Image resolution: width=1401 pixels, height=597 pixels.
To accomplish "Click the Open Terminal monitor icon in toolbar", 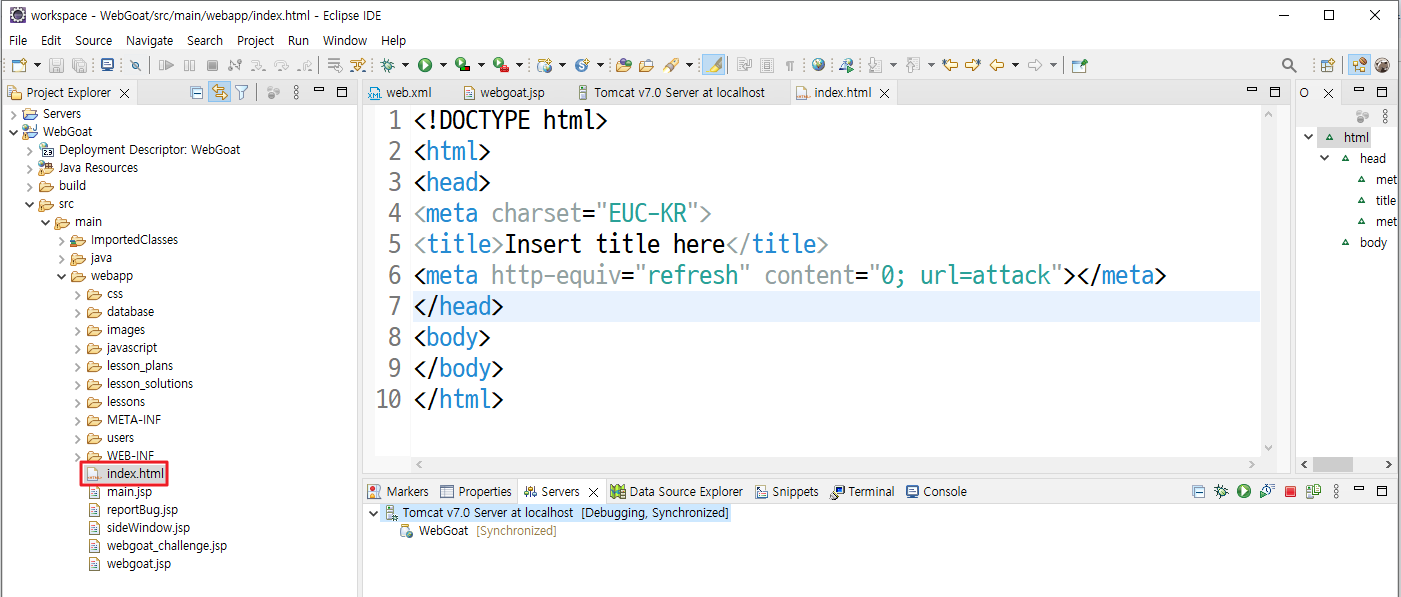I will [x=106, y=65].
